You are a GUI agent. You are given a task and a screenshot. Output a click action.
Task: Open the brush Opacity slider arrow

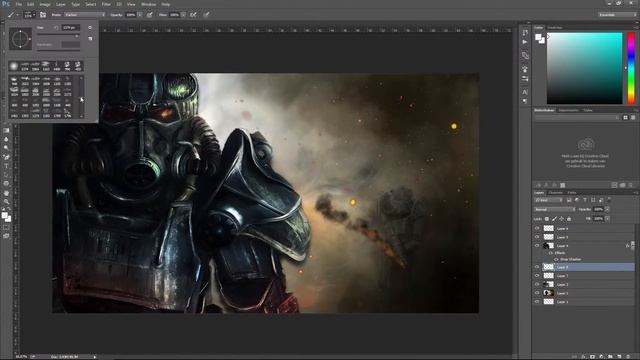140,15
